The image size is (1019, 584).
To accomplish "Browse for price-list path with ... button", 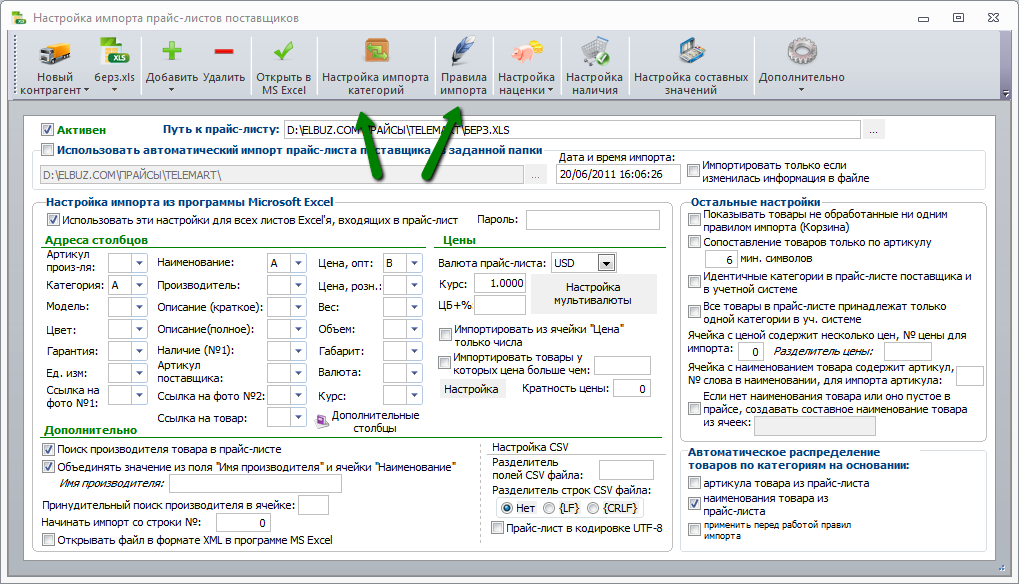I will click(873, 130).
